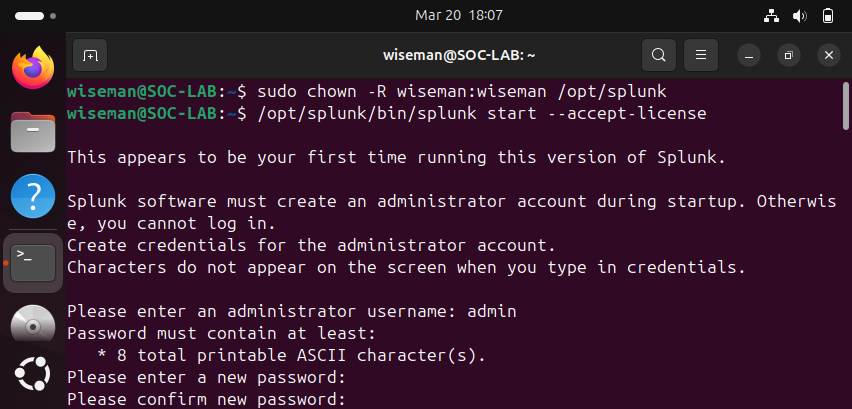This screenshot has width=852, height=409.
Task: Open Firefox from the dock
Action: pyautogui.click(x=33, y=68)
